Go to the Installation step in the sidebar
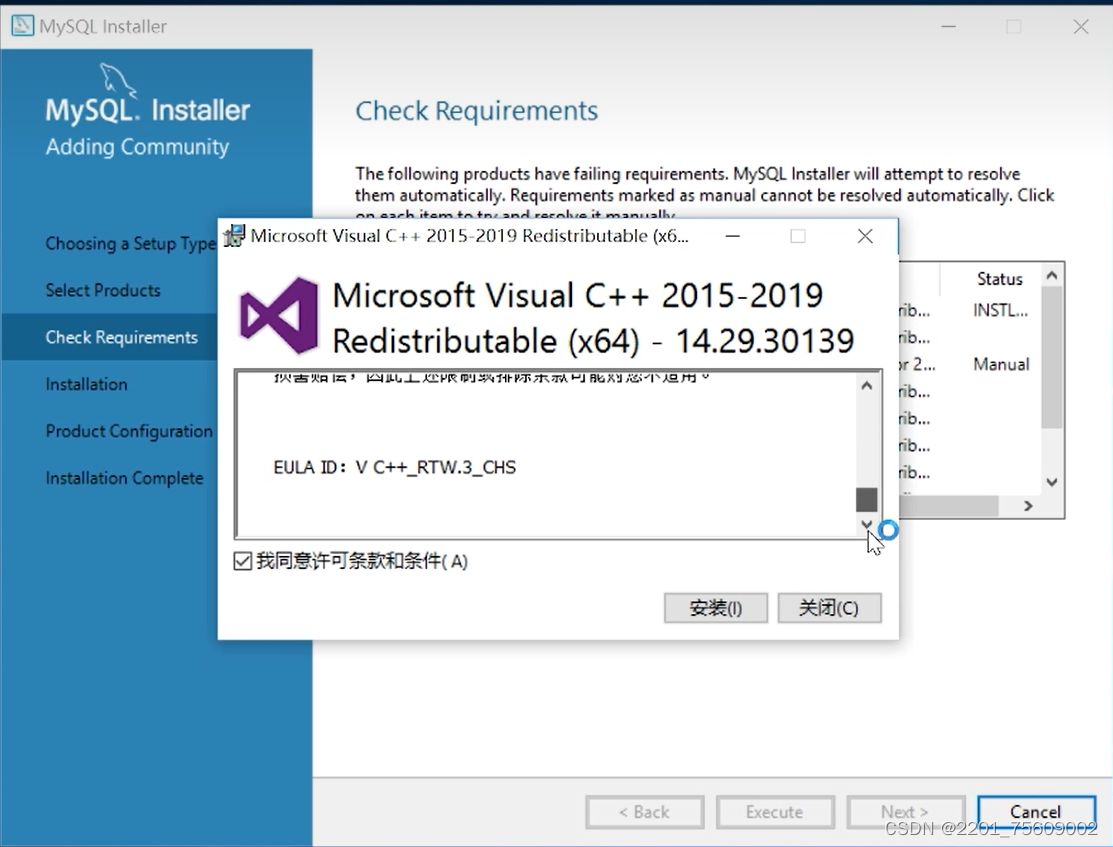This screenshot has height=847, width=1113. click(87, 384)
